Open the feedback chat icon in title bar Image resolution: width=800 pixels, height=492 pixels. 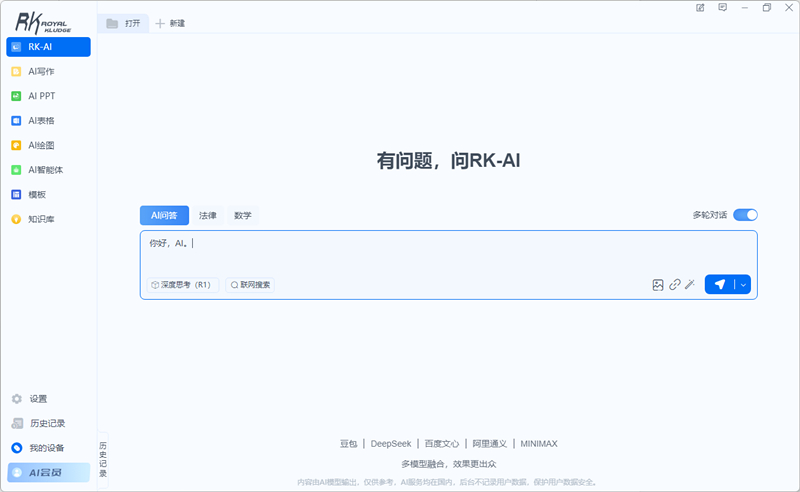click(x=722, y=8)
